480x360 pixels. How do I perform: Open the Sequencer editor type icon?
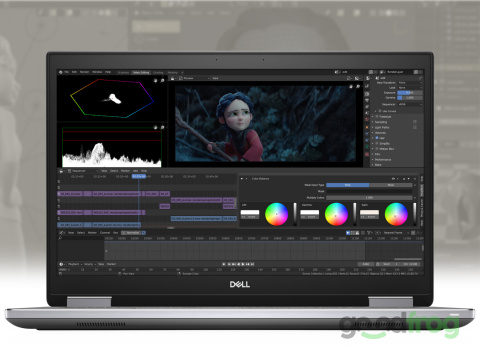click(x=61, y=171)
